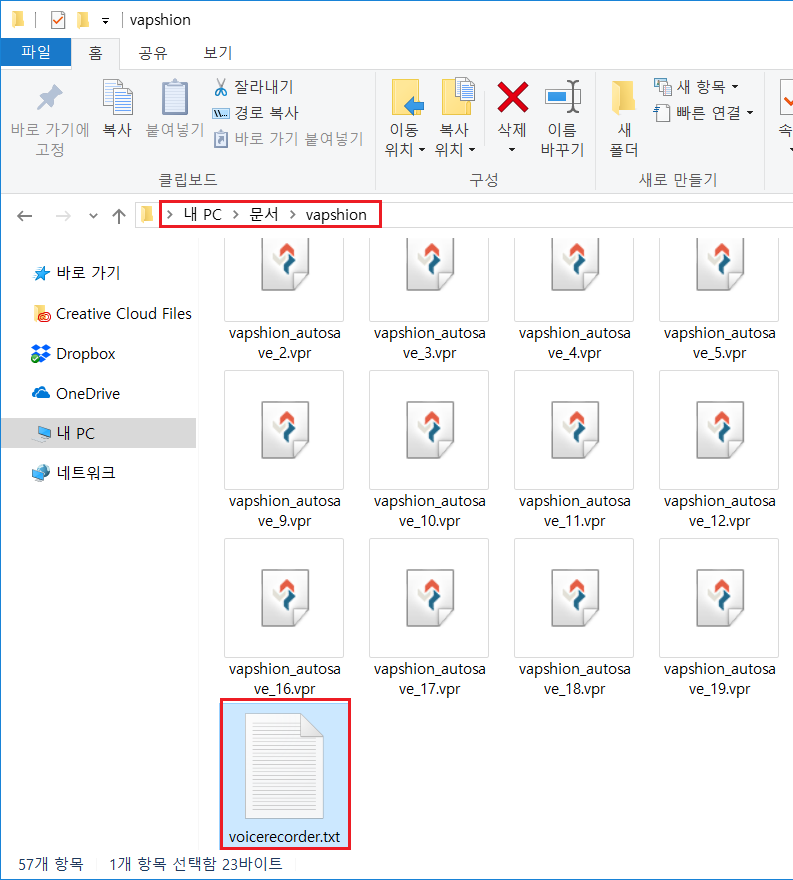Viewport: 793px width, 880px height.
Task: Select 내 PC in navigation pane
Action: click(99, 433)
